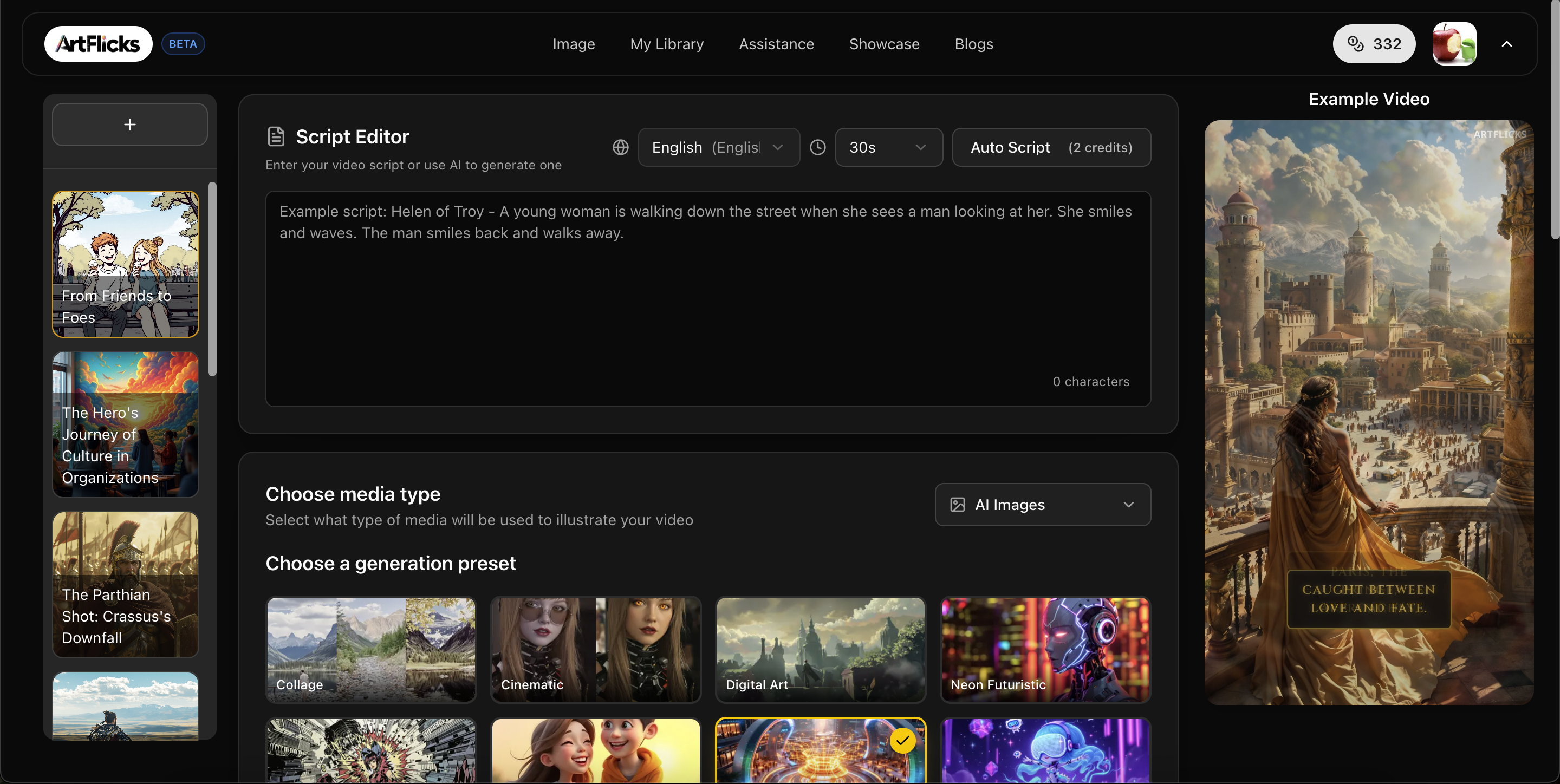Open the Blogs page
The height and width of the screenshot is (784, 1560).
[x=974, y=44]
